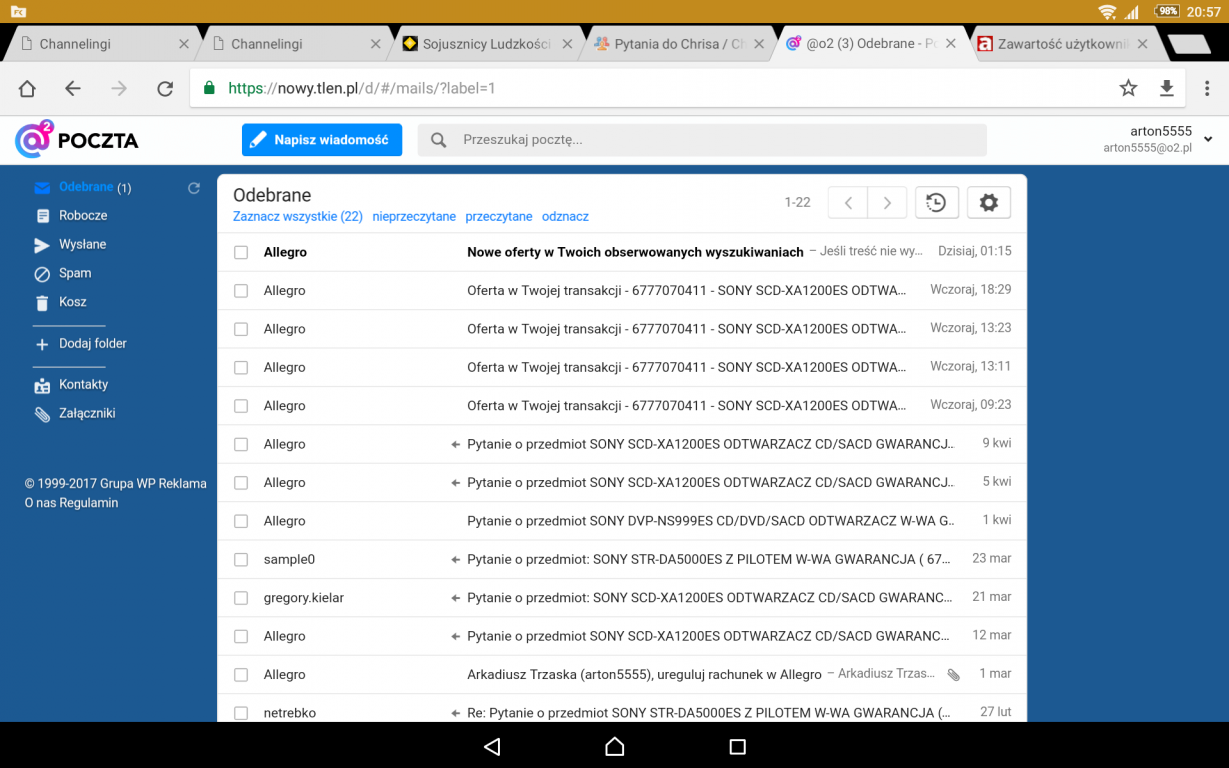Click the odznacz link

[565, 216]
